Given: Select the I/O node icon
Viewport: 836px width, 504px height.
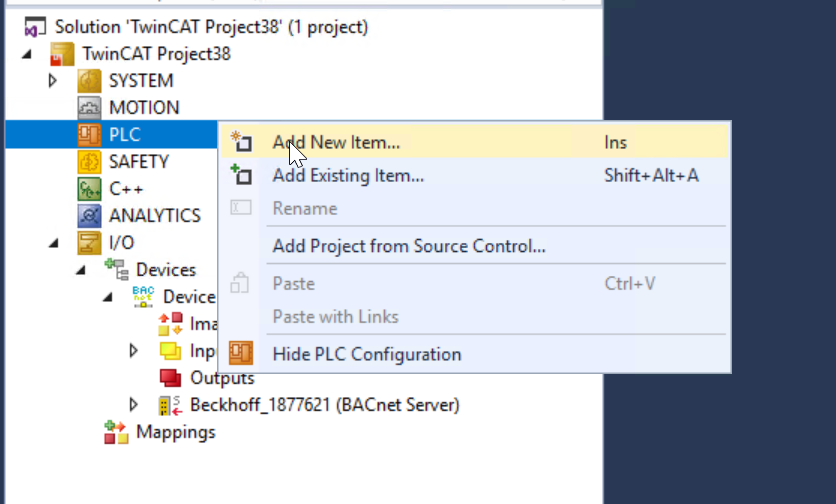Looking at the screenshot, I should click(x=89, y=243).
